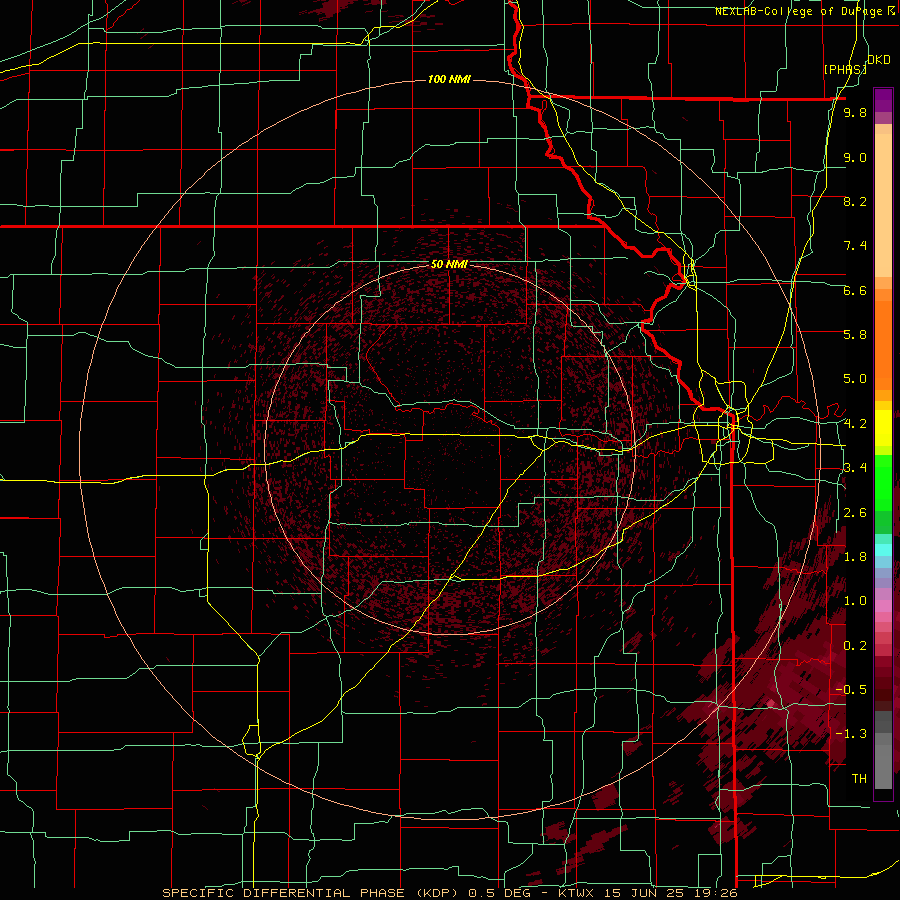Pick the purple segment at the color bar's top
The width and height of the screenshot is (900, 900).
883,100
